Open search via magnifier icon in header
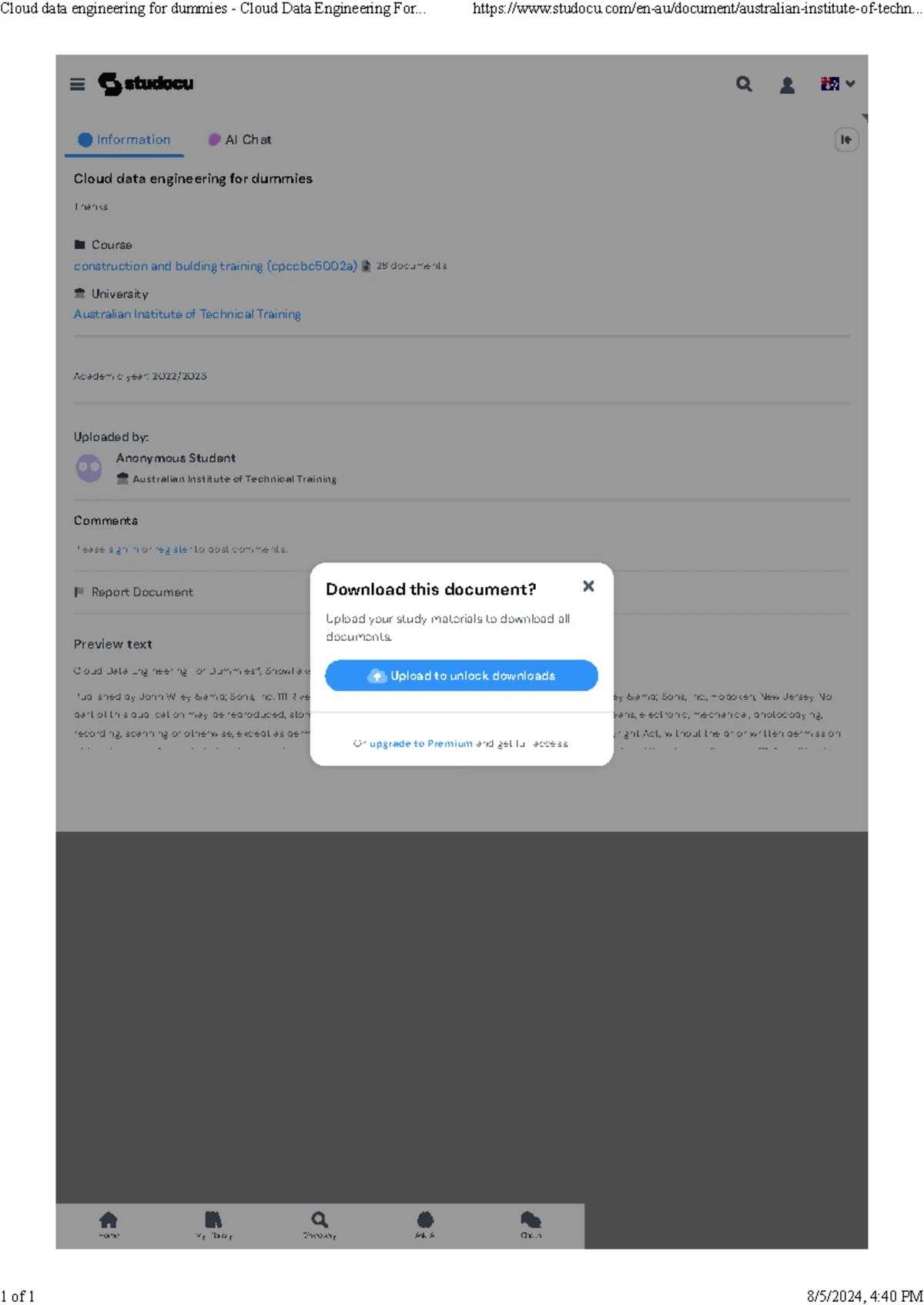The height and width of the screenshot is (1305, 924). (744, 84)
